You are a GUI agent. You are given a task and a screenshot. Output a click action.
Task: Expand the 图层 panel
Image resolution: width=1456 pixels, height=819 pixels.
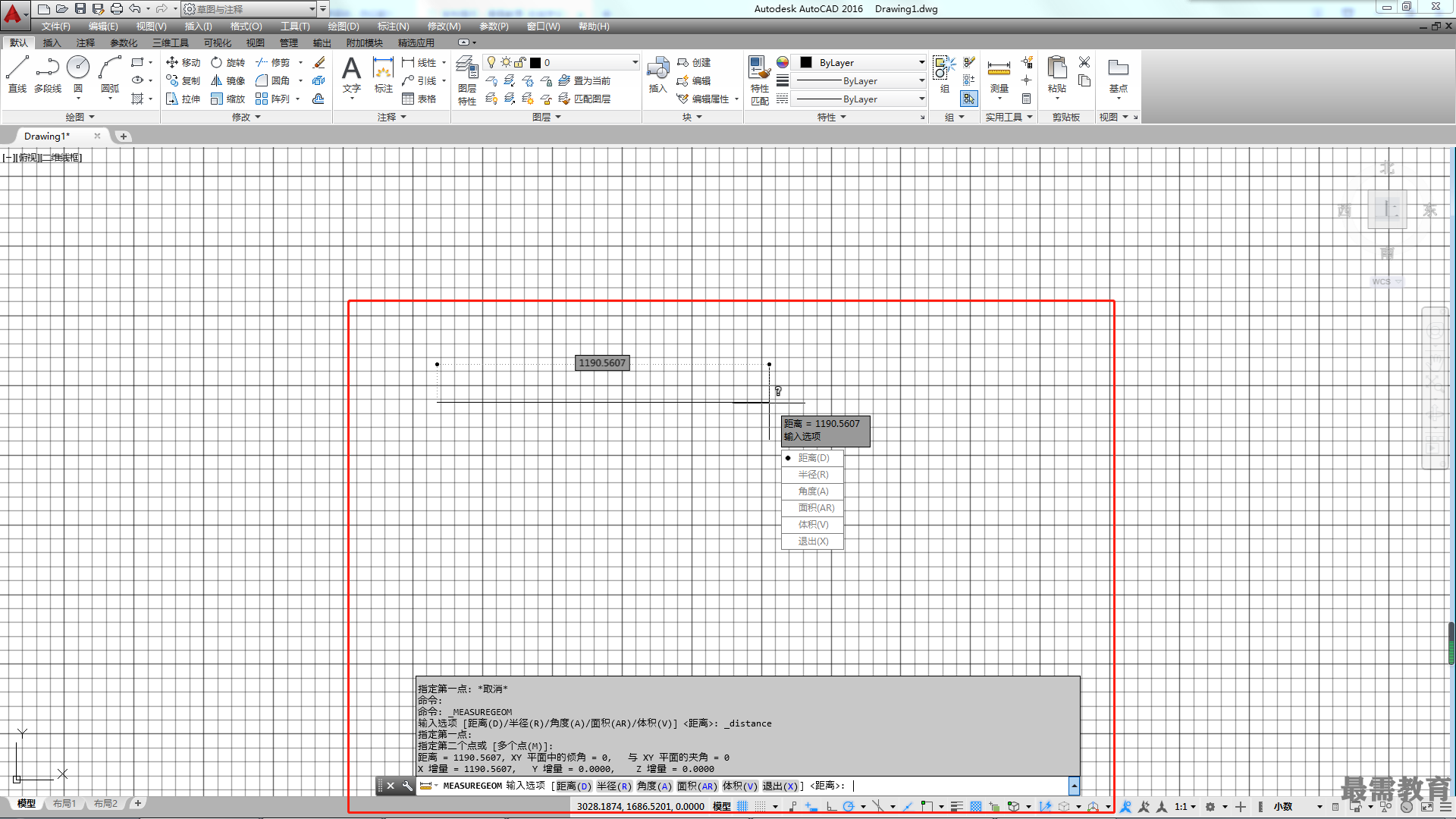tap(547, 117)
